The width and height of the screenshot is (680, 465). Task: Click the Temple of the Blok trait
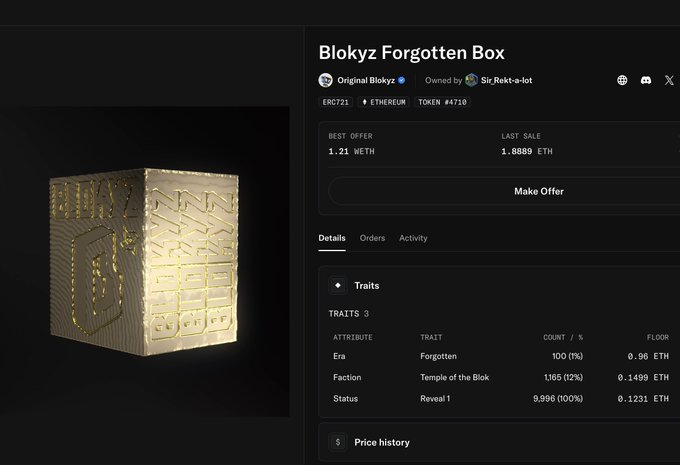point(454,377)
